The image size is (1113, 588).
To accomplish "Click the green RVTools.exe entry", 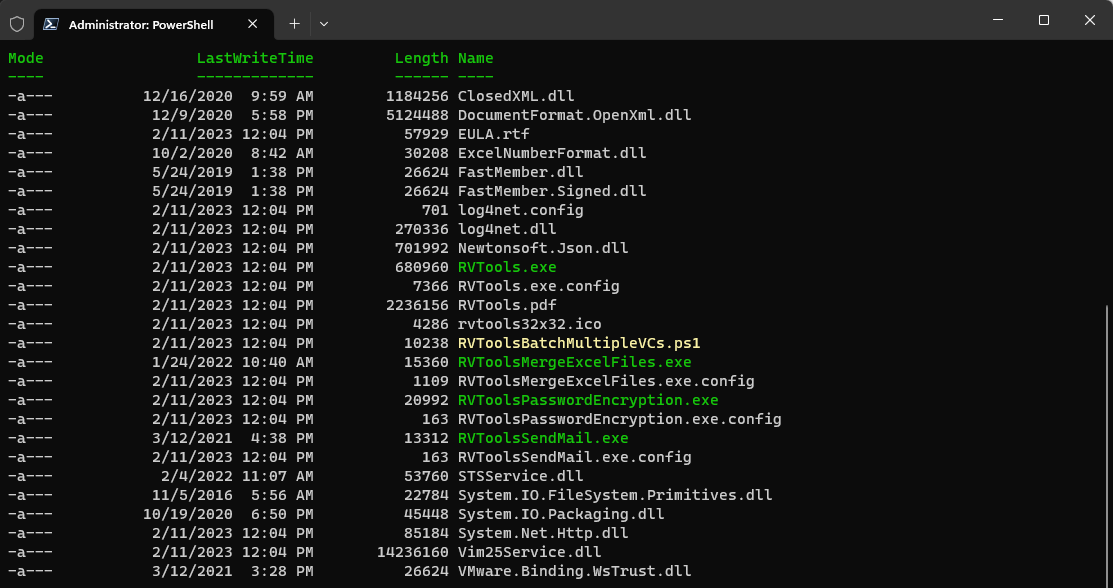I will click(507, 268).
